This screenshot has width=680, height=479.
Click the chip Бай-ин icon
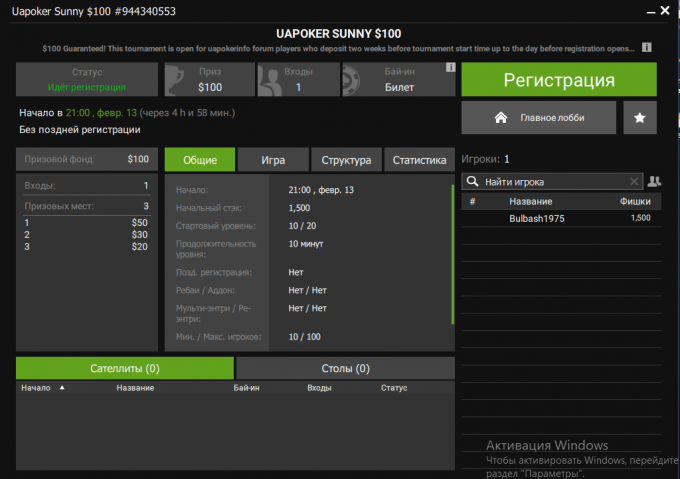pos(351,81)
